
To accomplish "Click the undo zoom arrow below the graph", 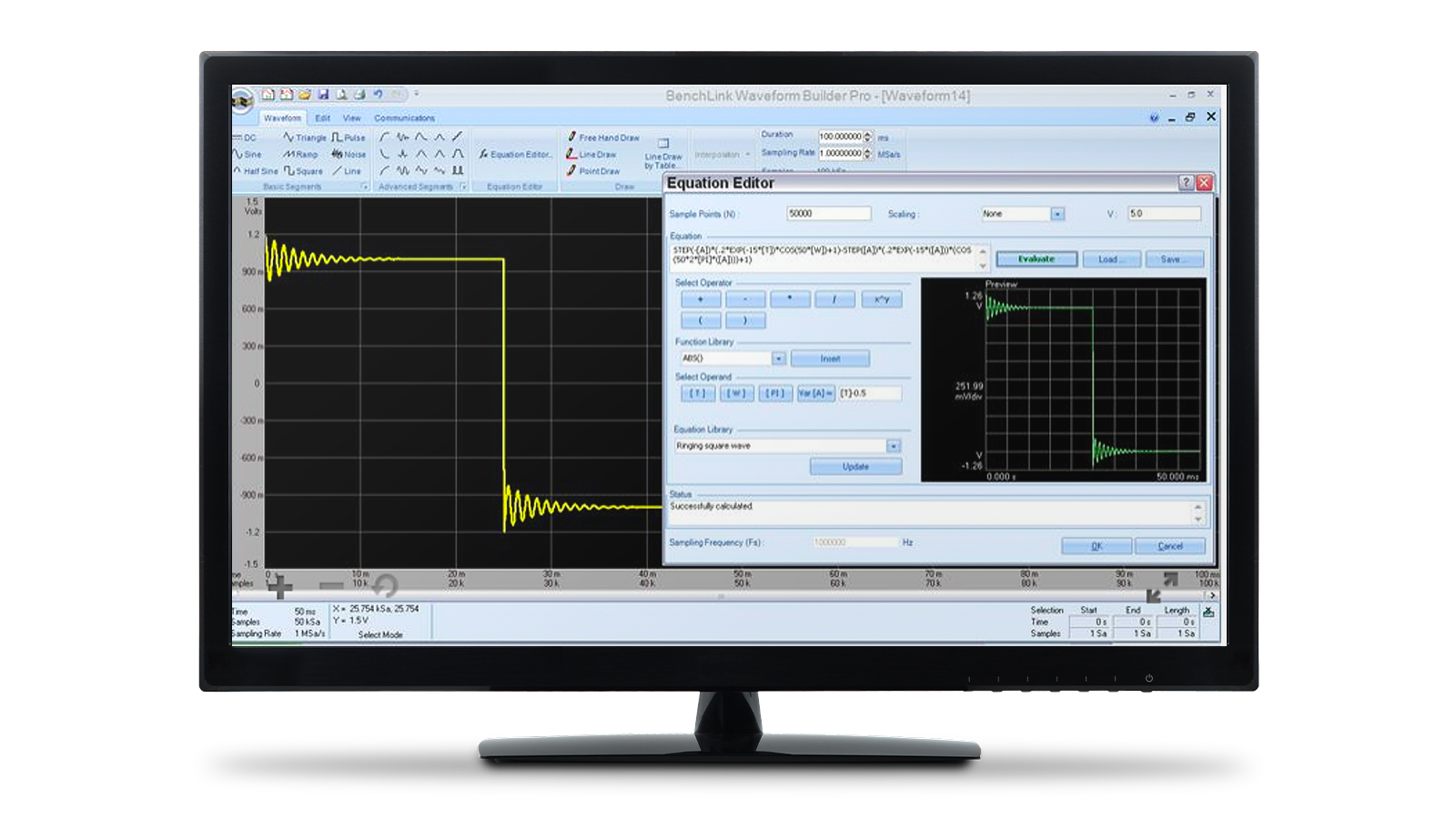I will [385, 585].
